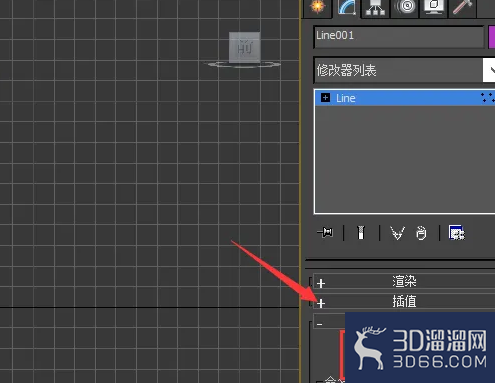This screenshot has width=495, height=383.
Task: Edit the Line001 object name field
Action: 399,36
